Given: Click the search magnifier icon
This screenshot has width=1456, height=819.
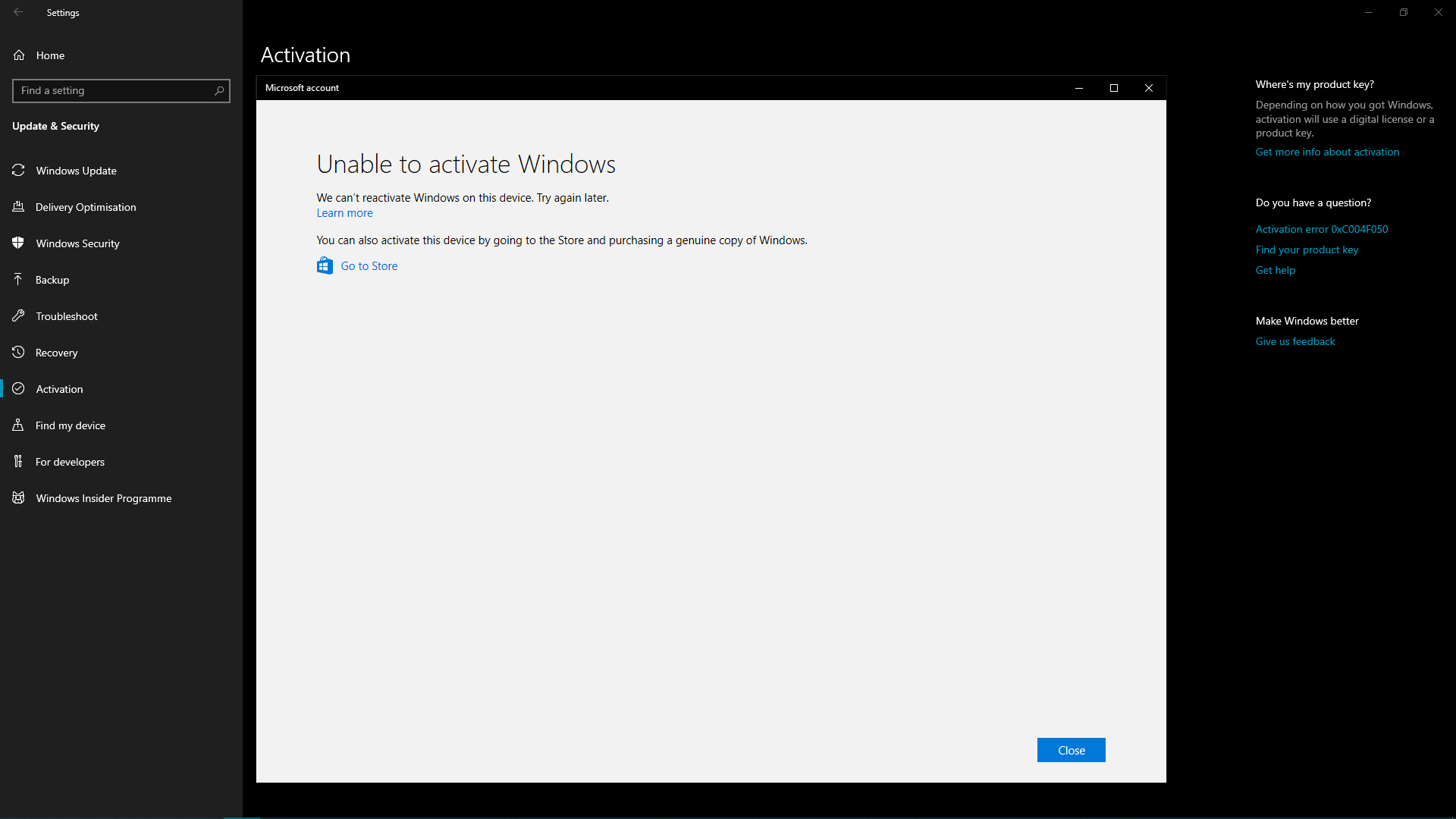Looking at the screenshot, I should tap(219, 91).
